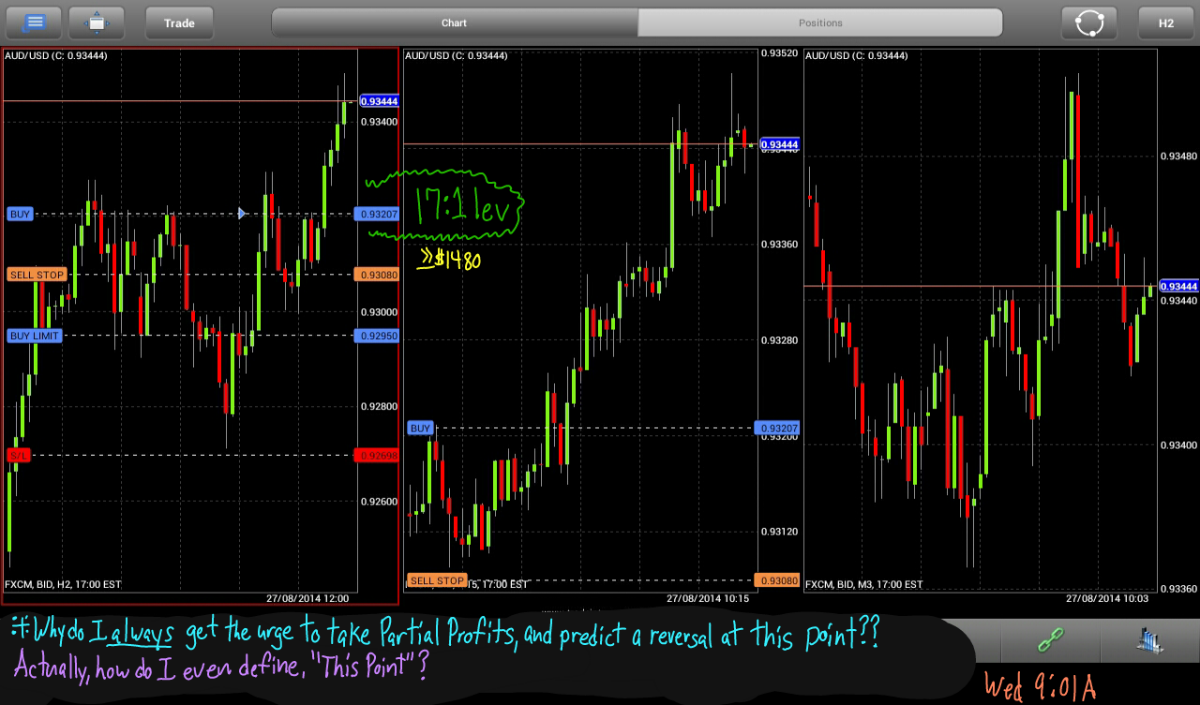Change timeframe with the H2 button

tap(1166, 22)
